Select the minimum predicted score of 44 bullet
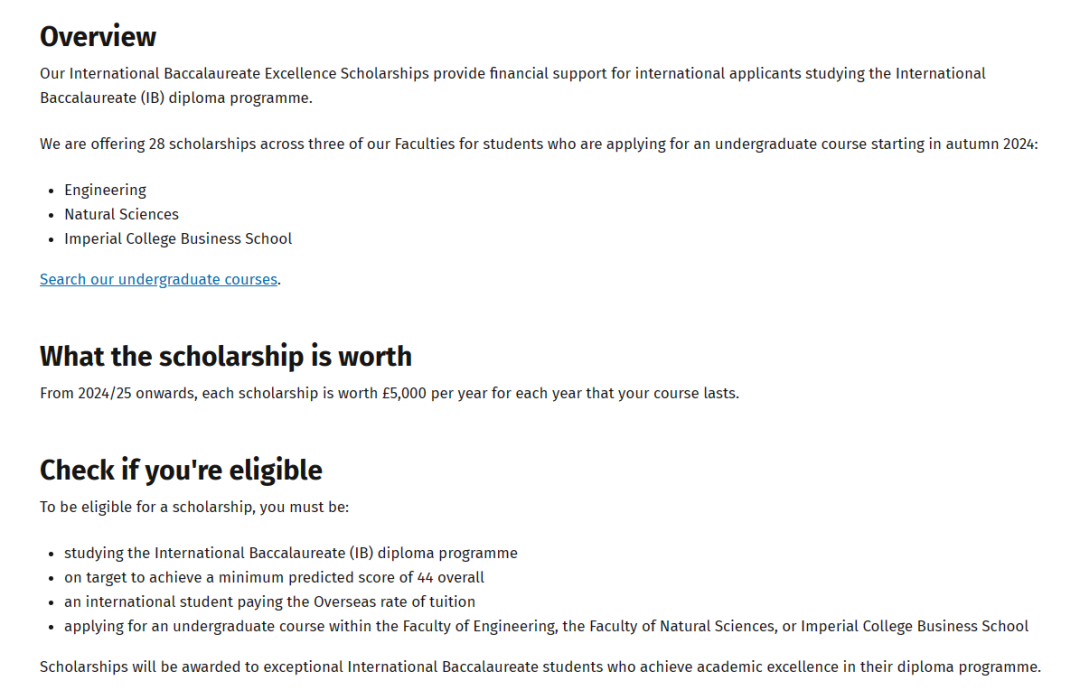The image size is (1080, 690). pyautogui.click(x=274, y=577)
